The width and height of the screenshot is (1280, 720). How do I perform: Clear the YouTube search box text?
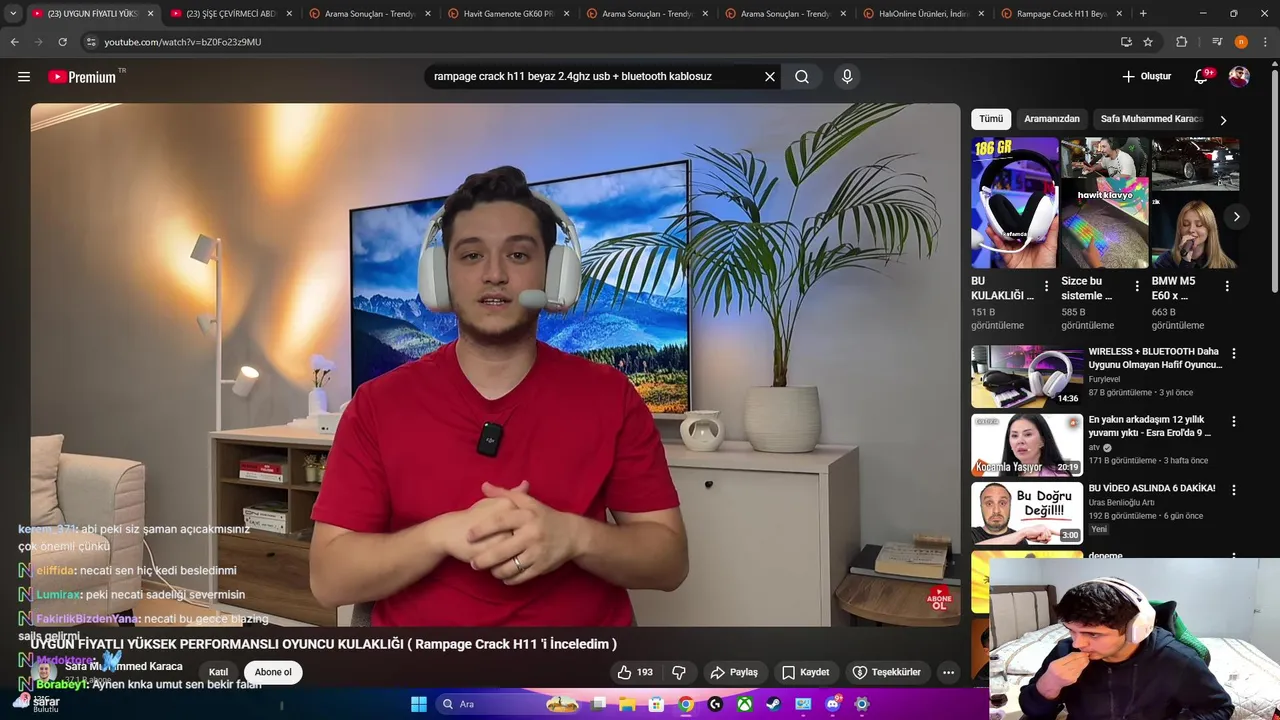[770, 77]
